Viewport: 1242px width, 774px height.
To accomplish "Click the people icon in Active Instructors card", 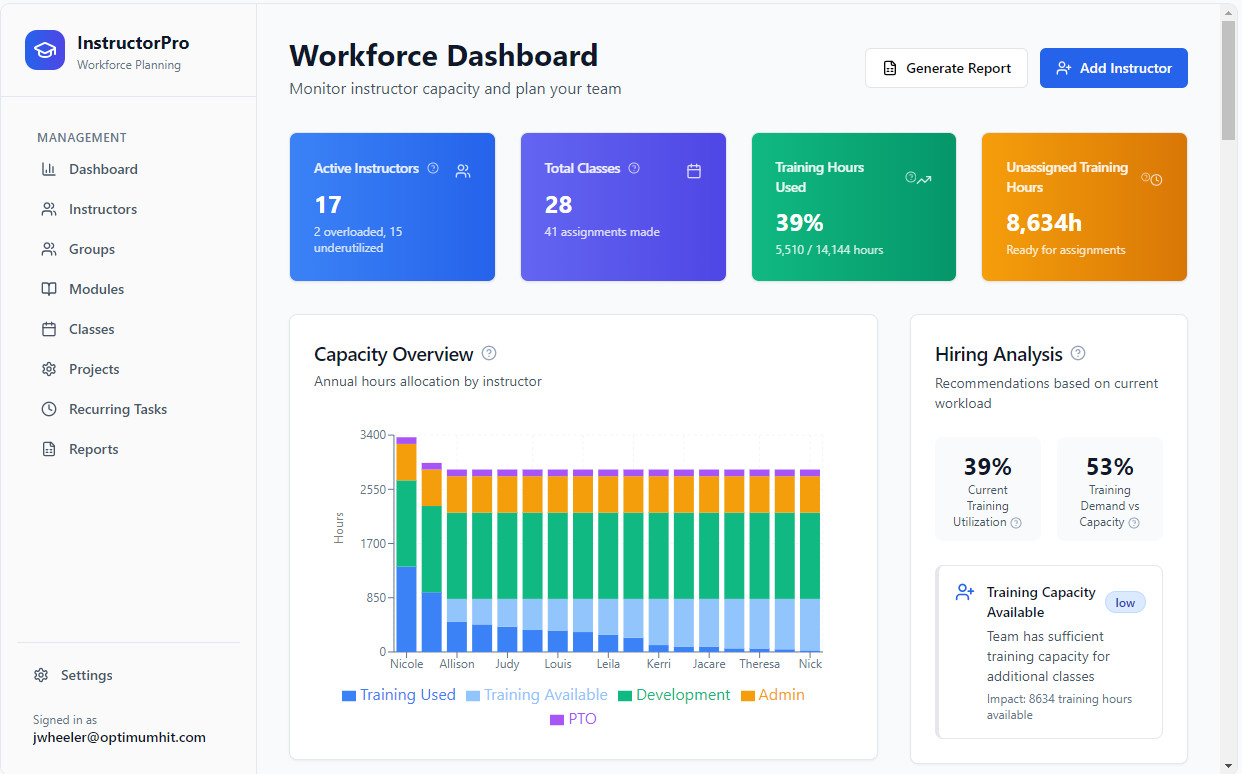I will pos(463,171).
